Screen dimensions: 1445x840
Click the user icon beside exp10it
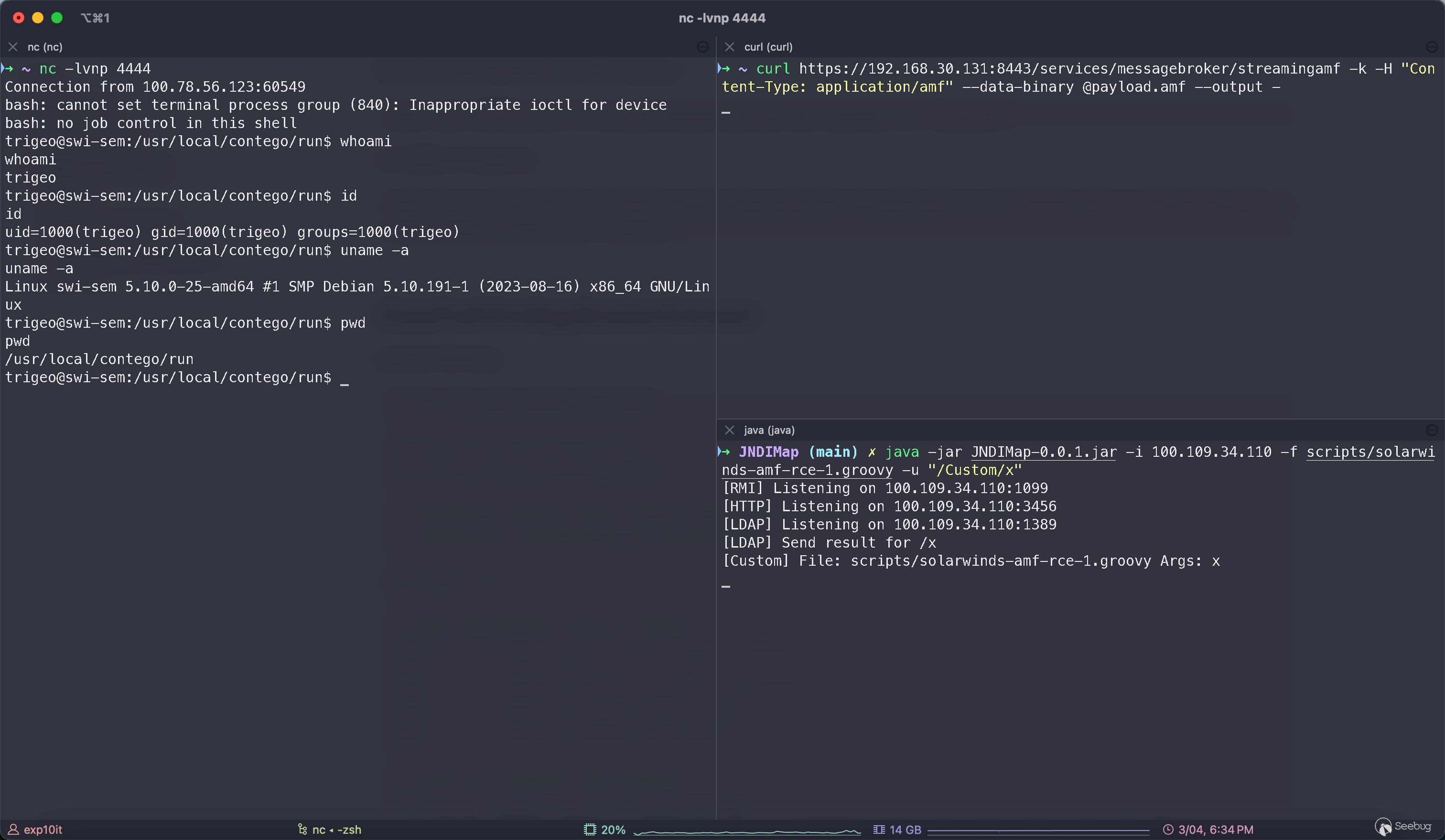13,829
